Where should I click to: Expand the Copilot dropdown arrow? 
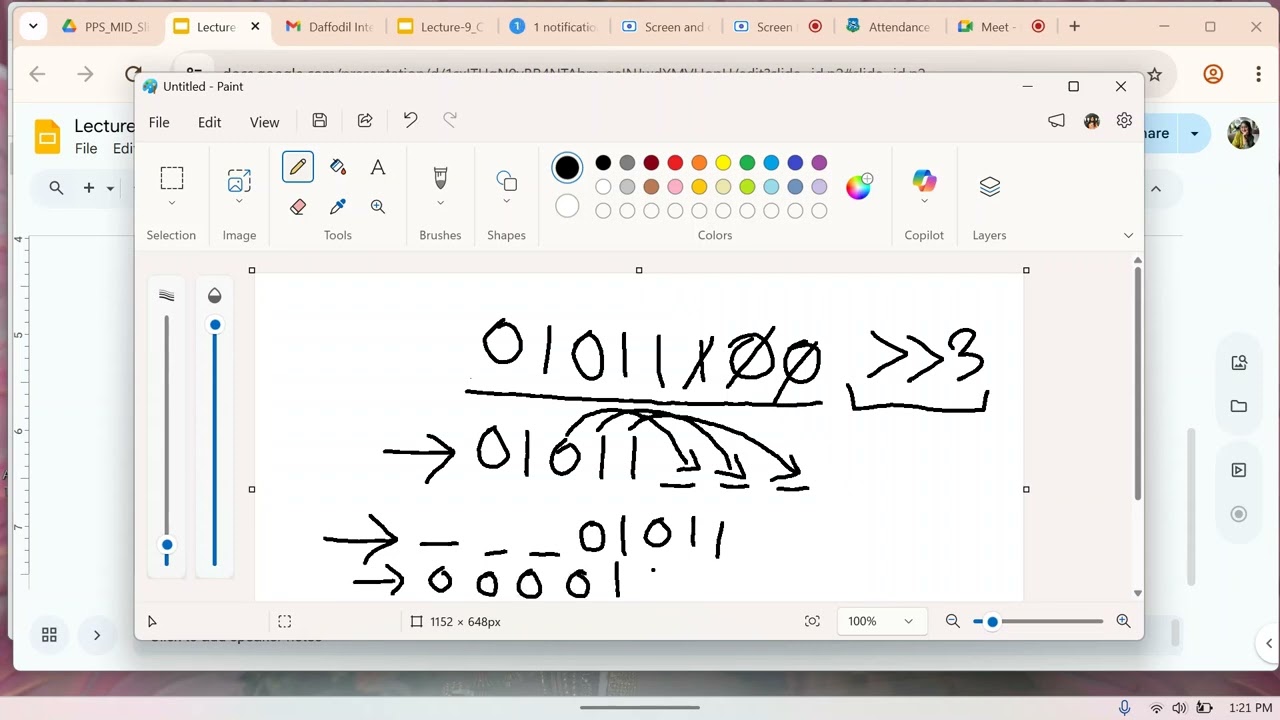(924, 202)
